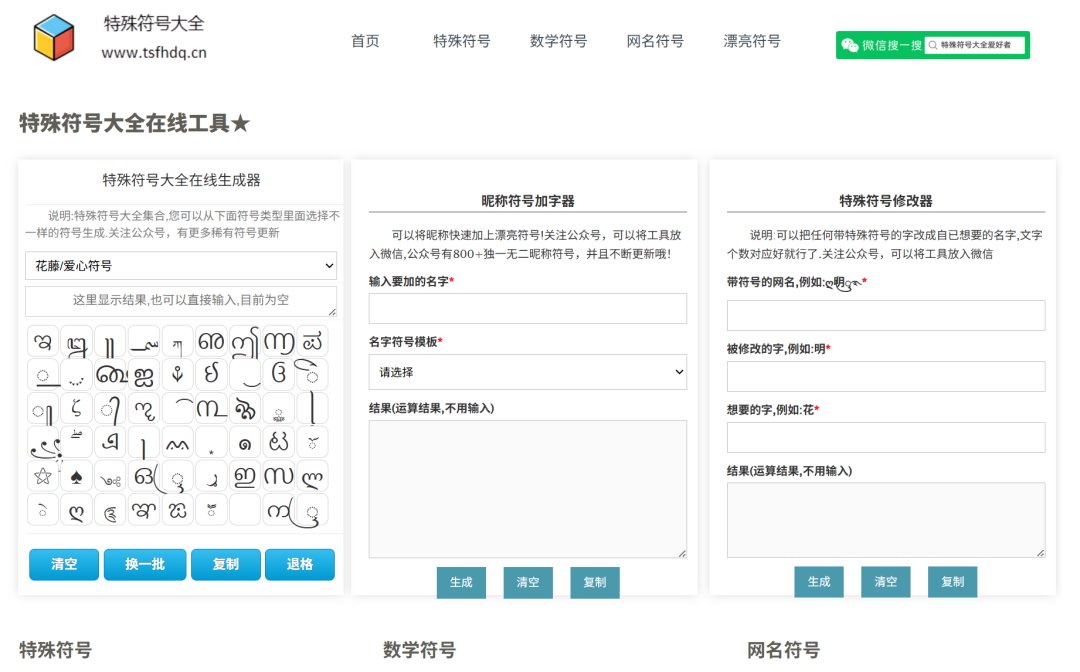Select the anchor symbol in the symbol grid
Viewport: 1080px width, 672px height.
click(177, 375)
